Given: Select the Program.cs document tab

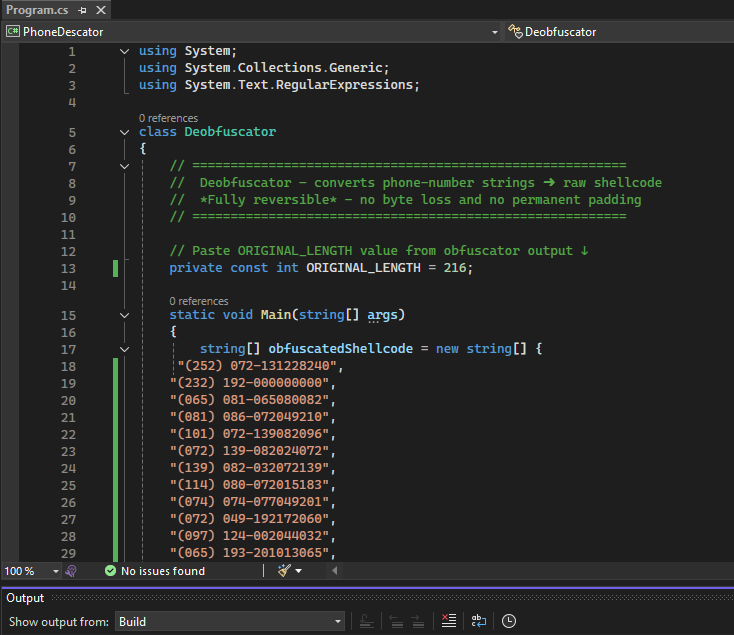Looking at the screenshot, I should 35,10.
